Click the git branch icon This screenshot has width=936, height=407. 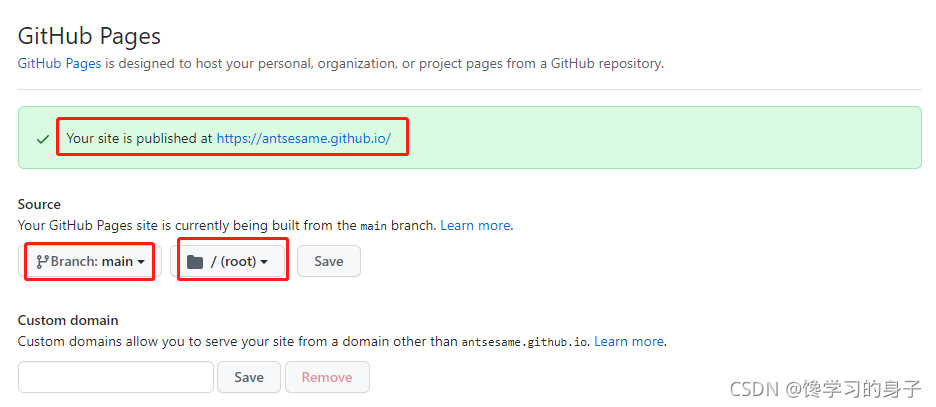click(42, 261)
